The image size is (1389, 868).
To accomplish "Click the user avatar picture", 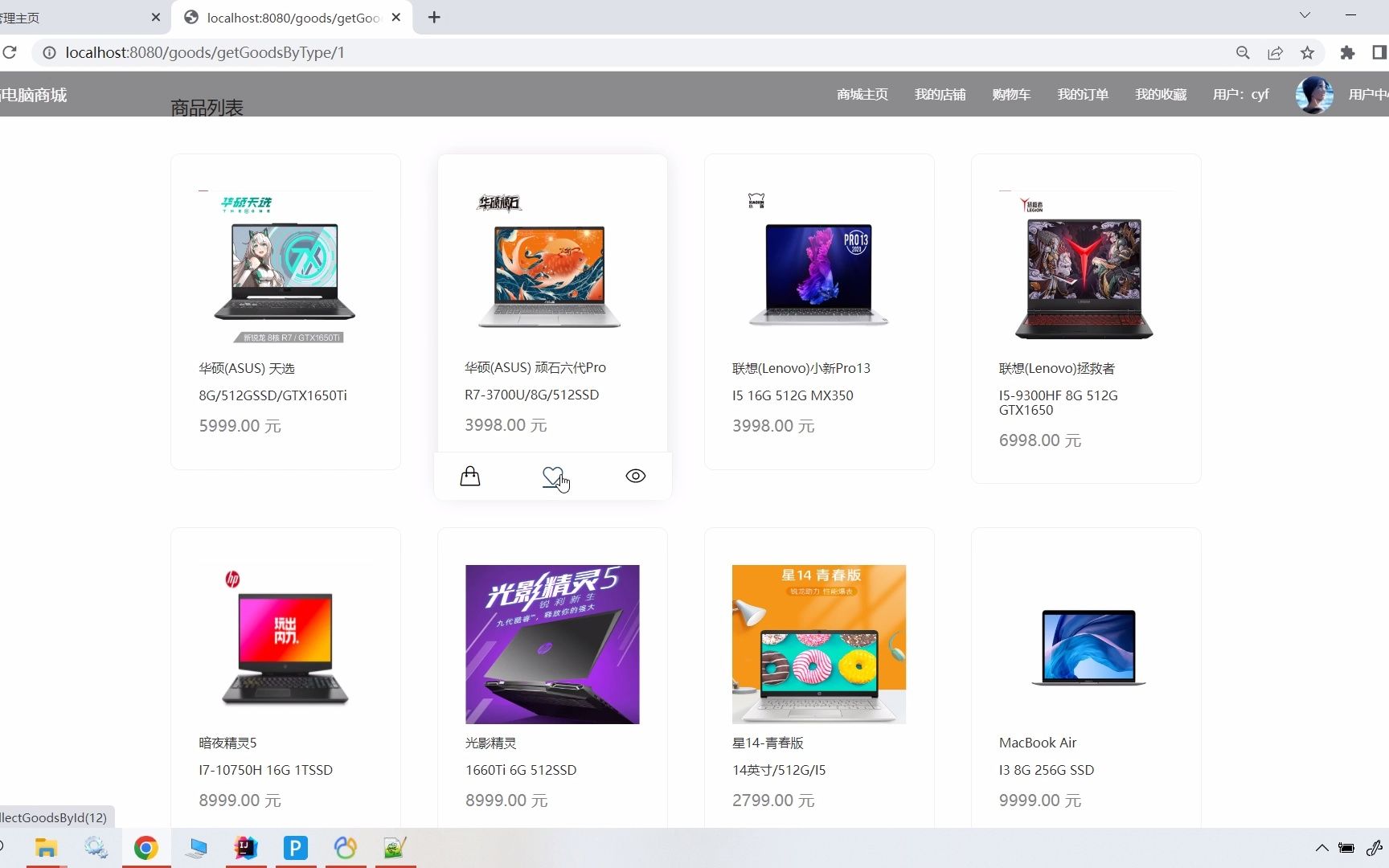I will click(x=1314, y=95).
